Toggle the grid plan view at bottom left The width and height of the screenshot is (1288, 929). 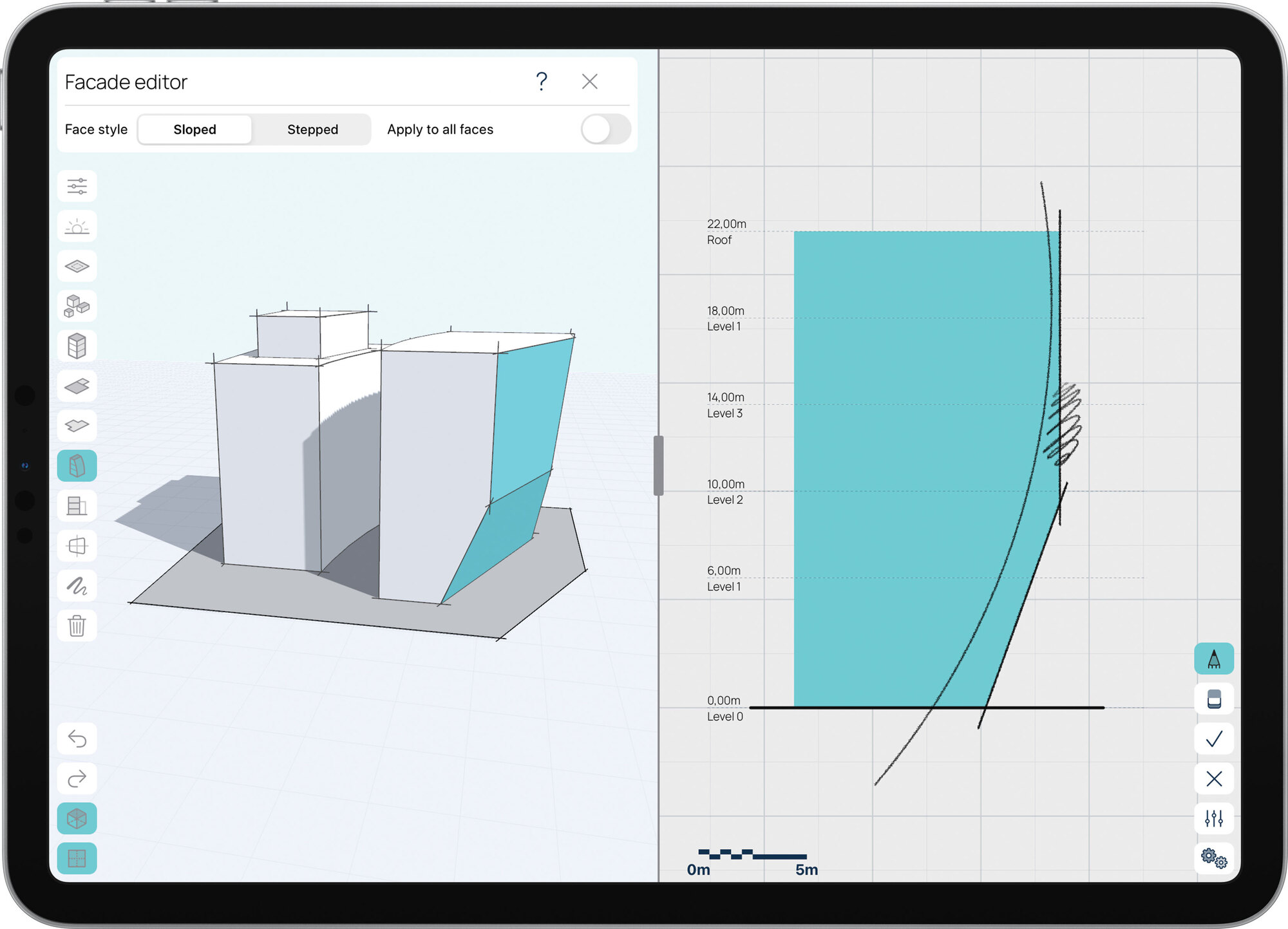pyautogui.click(x=77, y=858)
